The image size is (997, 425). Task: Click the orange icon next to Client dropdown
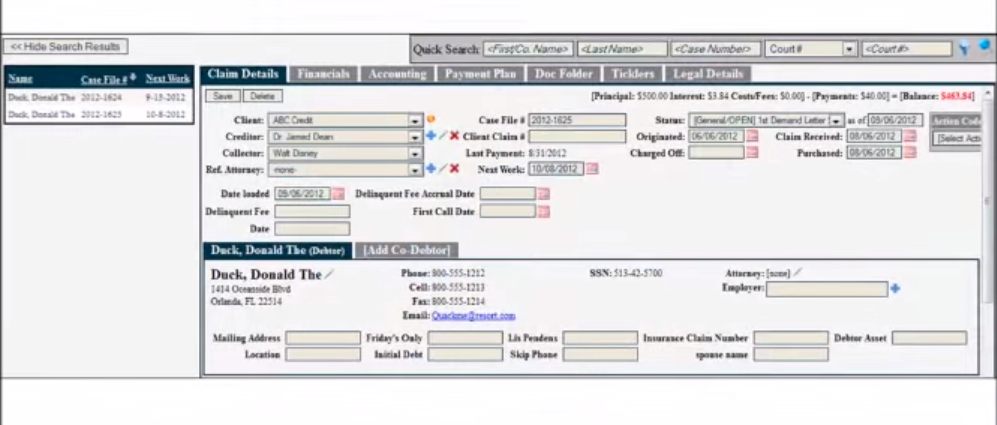point(430,119)
